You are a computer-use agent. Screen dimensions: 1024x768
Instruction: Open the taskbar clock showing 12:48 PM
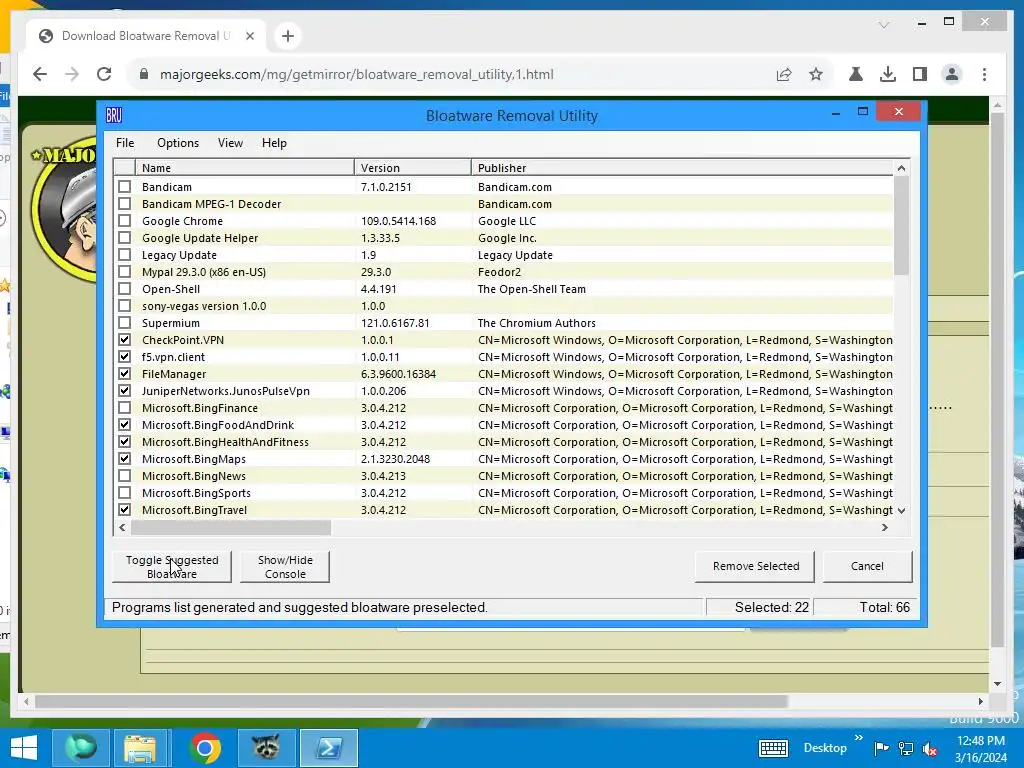(981, 748)
